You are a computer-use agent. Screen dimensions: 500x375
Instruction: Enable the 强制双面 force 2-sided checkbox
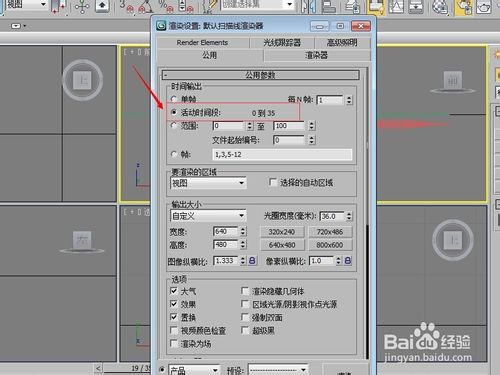[245, 317]
